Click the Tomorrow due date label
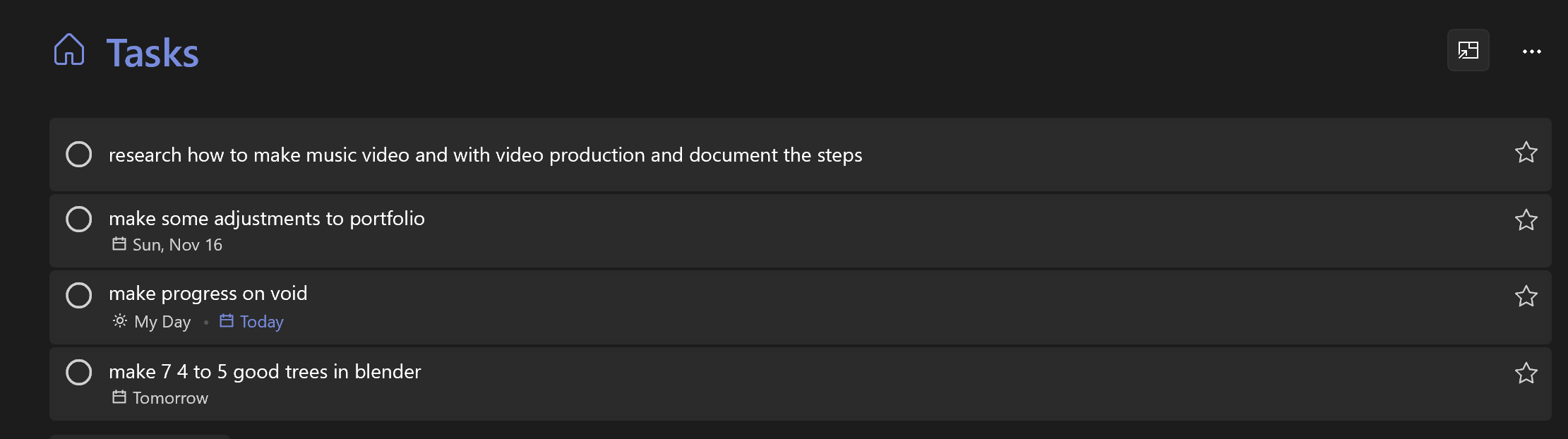The width and height of the screenshot is (1568, 439). coord(170,397)
